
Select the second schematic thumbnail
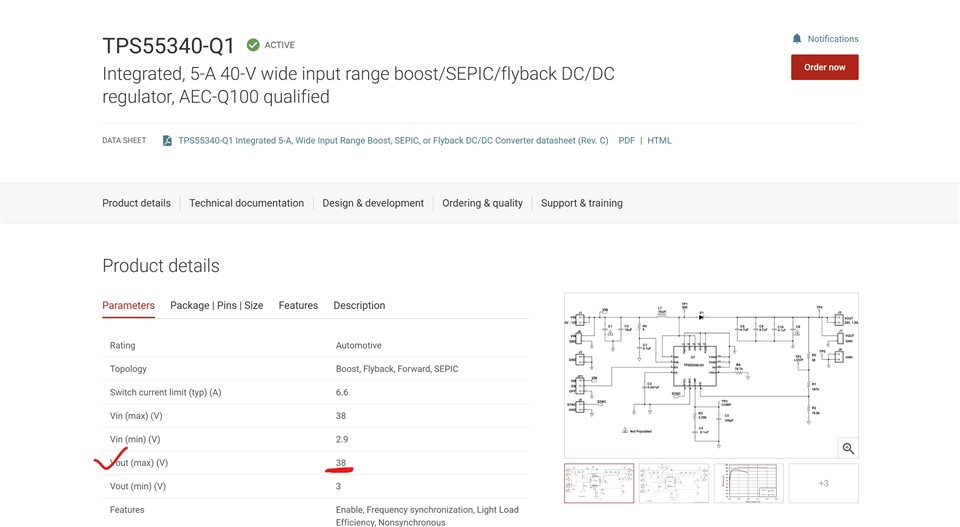coord(673,484)
